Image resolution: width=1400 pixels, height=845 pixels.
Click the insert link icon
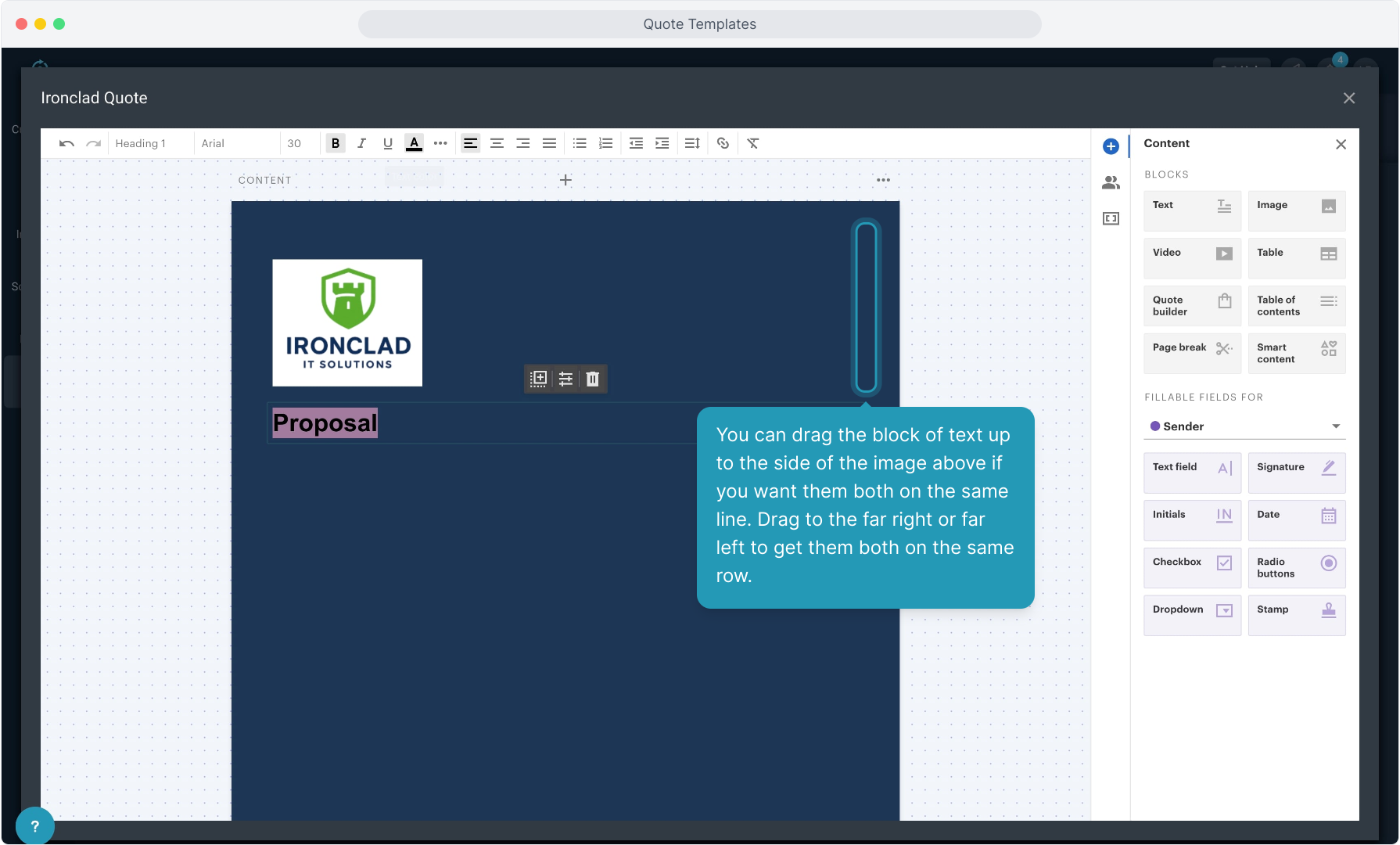click(x=723, y=143)
